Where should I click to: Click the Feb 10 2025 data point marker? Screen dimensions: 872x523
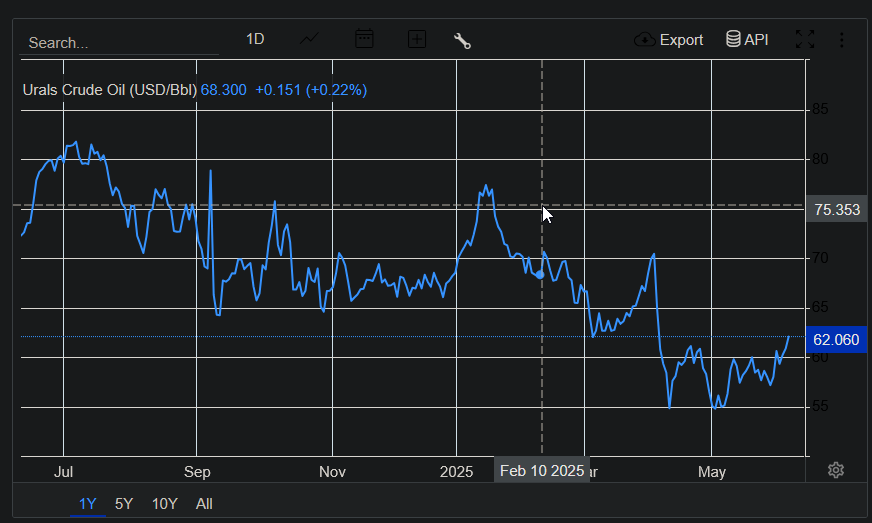tap(541, 273)
